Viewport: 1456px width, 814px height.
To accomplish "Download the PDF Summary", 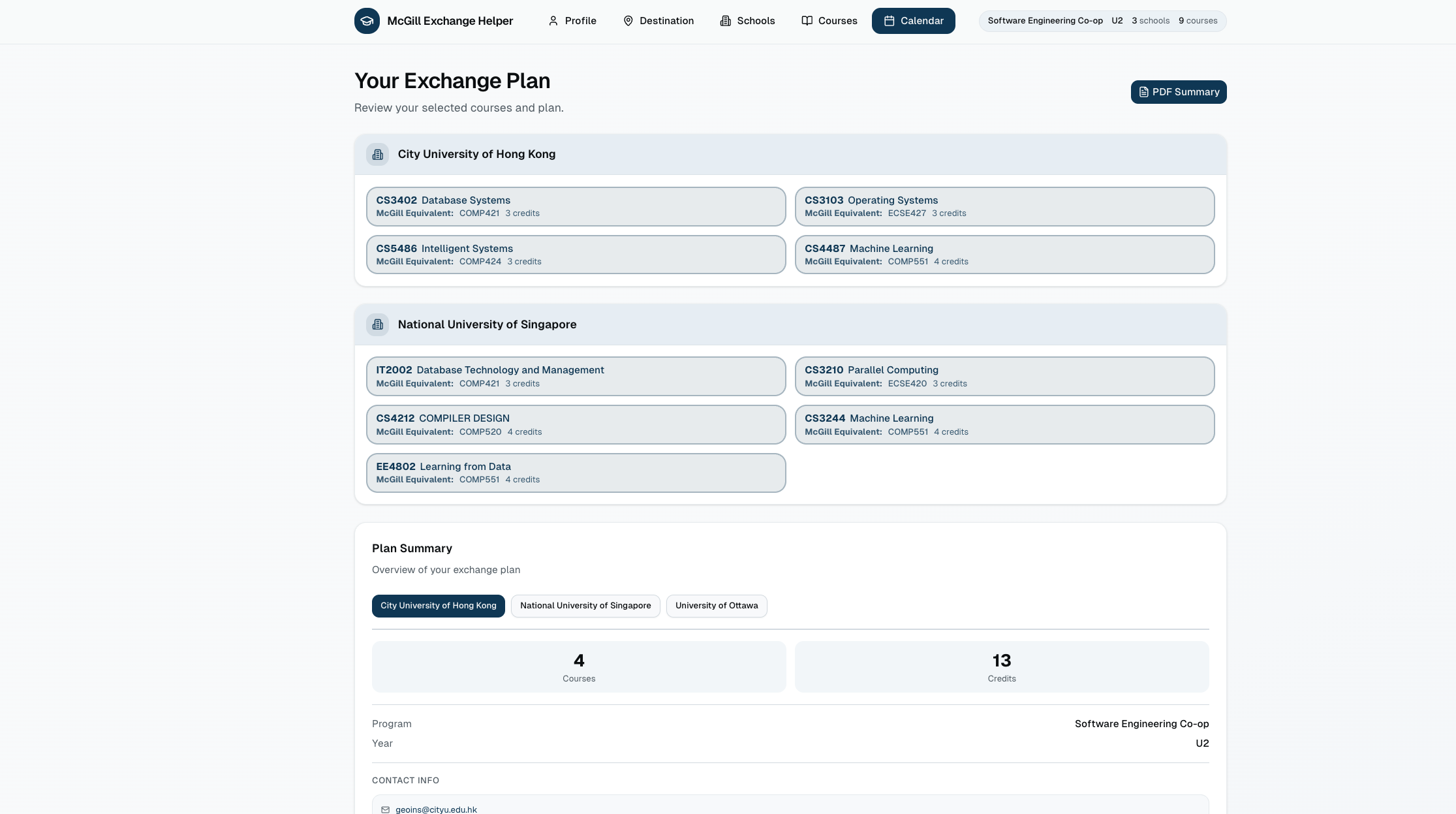I will click(x=1178, y=92).
